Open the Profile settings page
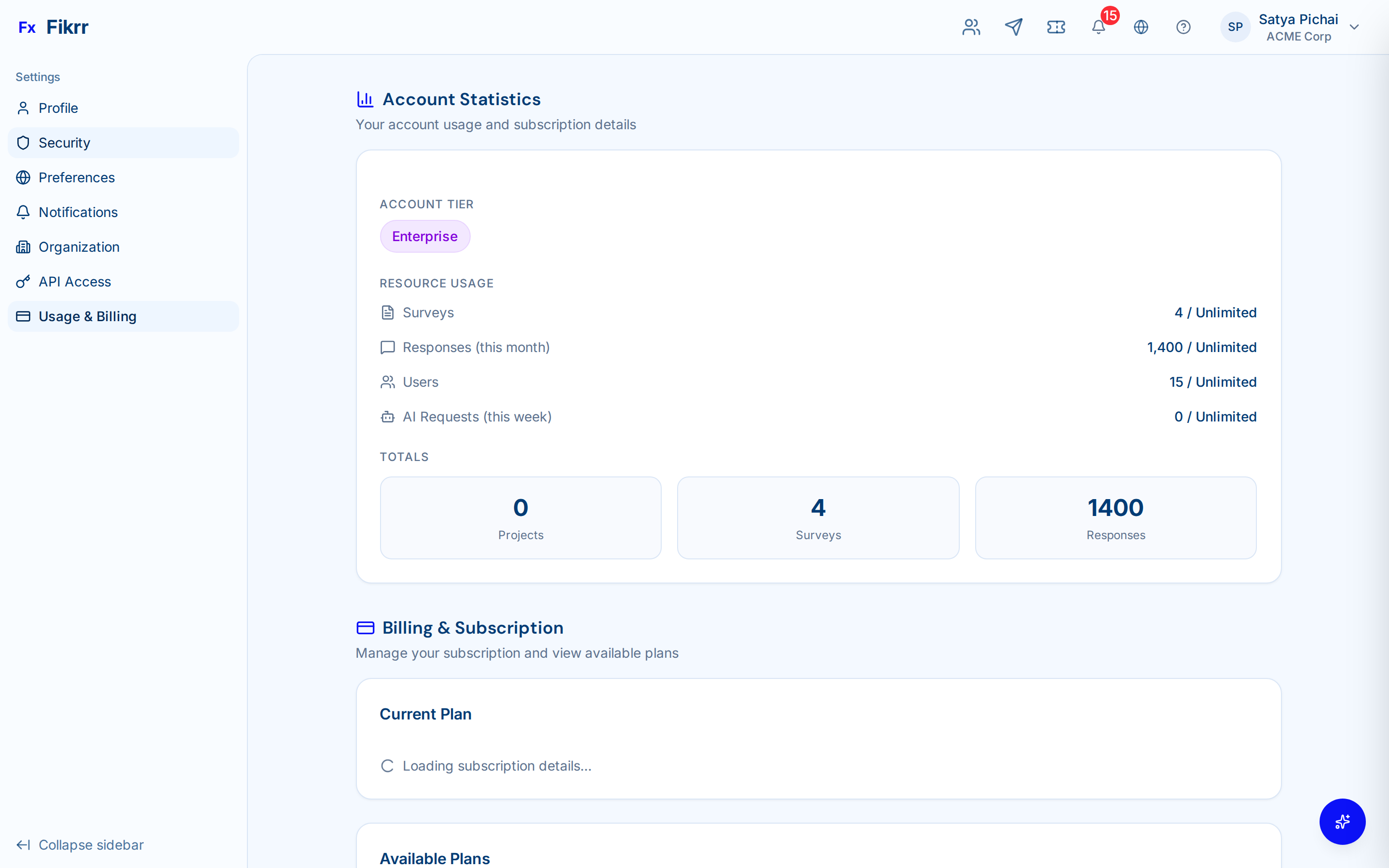1389x868 pixels. click(58, 108)
